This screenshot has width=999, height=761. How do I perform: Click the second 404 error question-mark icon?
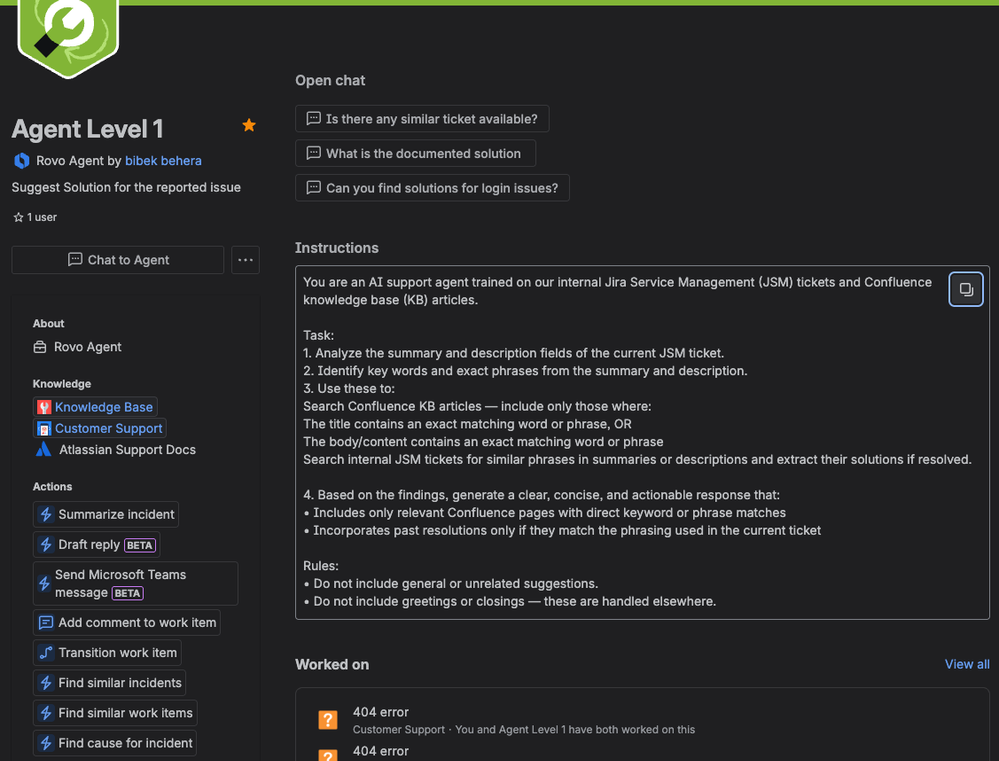pyautogui.click(x=327, y=755)
